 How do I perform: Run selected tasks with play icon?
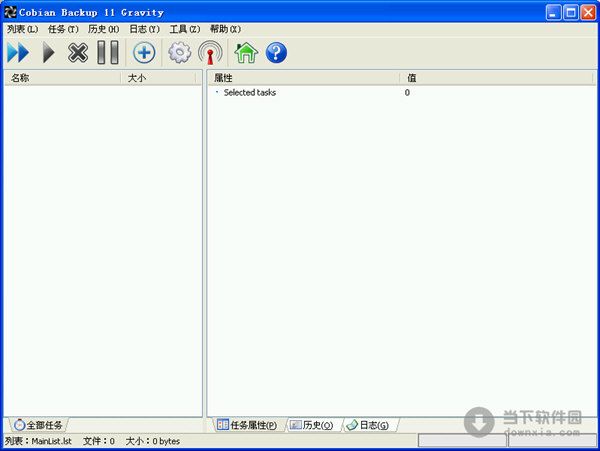[x=48, y=52]
